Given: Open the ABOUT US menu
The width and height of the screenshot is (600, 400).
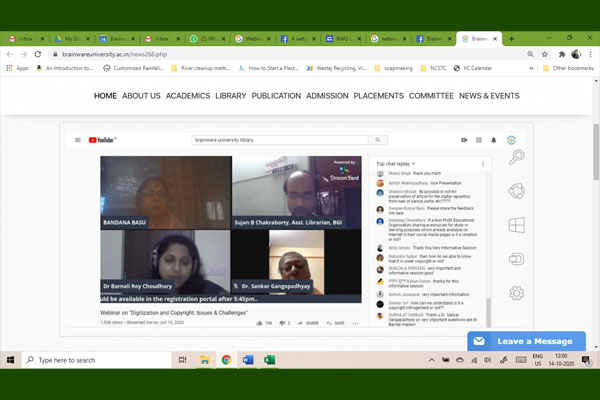Looking at the screenshot, I should 141,96.
